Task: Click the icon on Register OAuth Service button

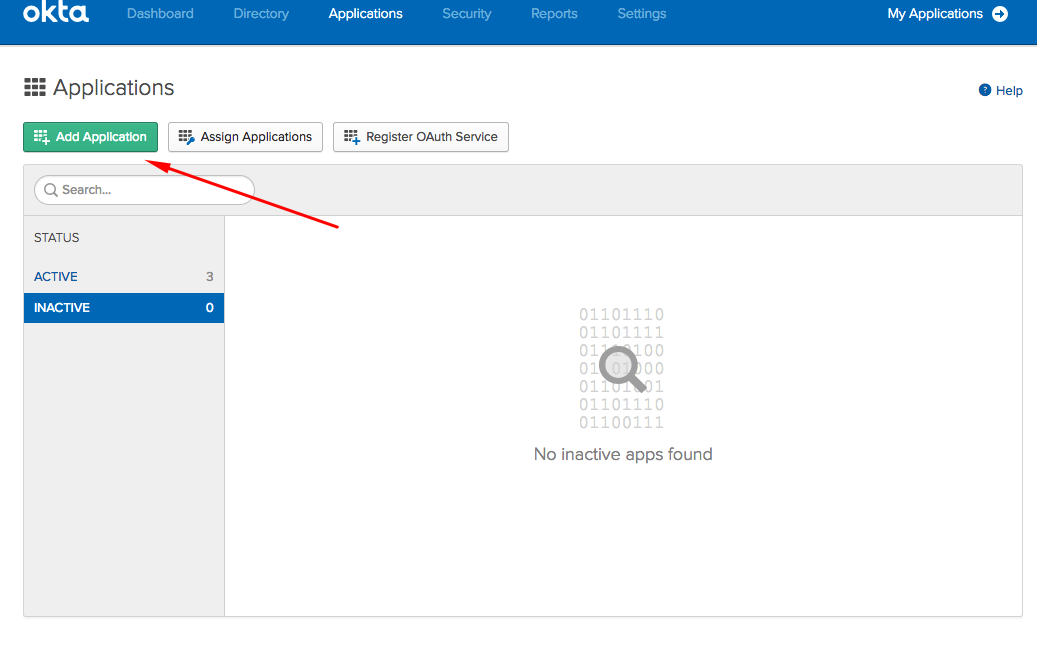Action: tap(351, 136)
